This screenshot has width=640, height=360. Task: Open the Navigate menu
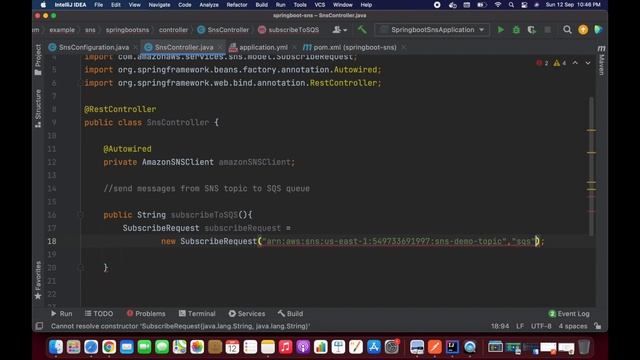coord(159,5)
